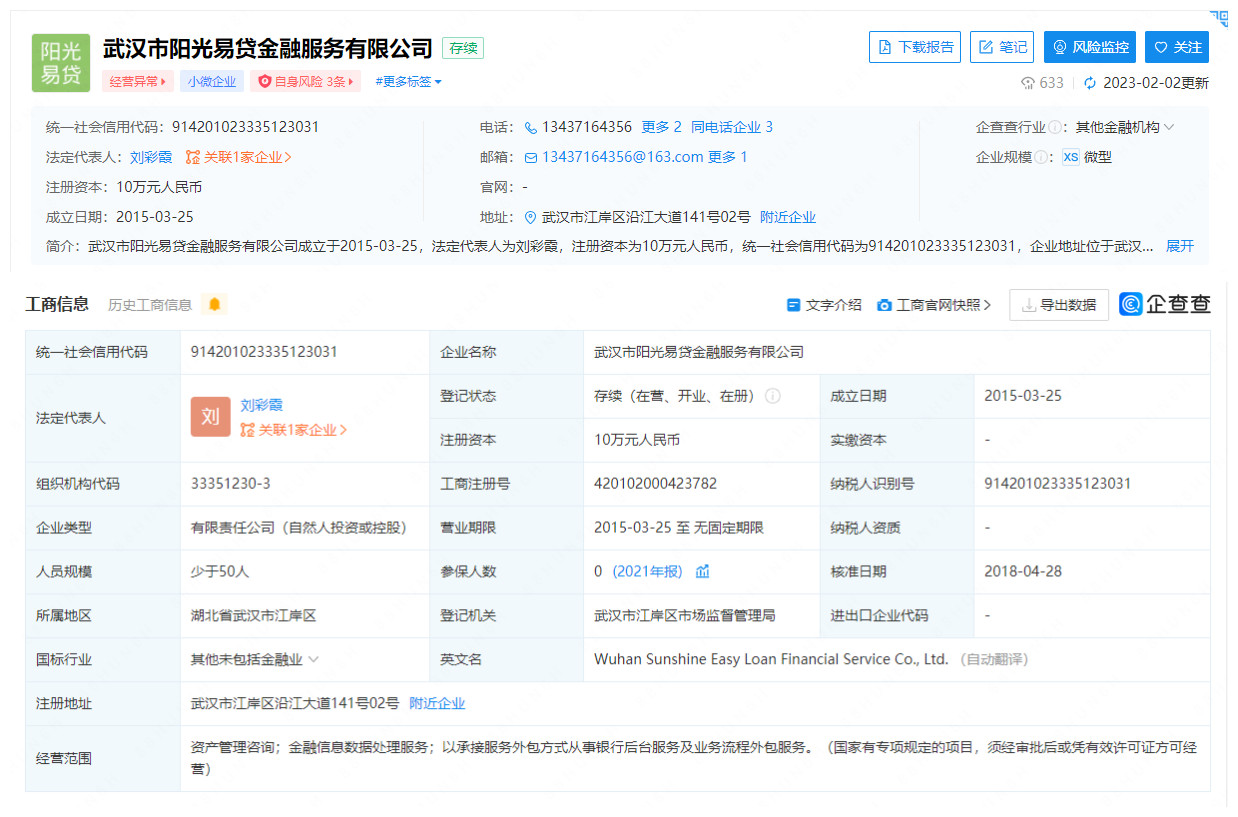The image size is (1238, 817).
Task: Click 关联1家企业 in the table
Action: coord(294,430)
